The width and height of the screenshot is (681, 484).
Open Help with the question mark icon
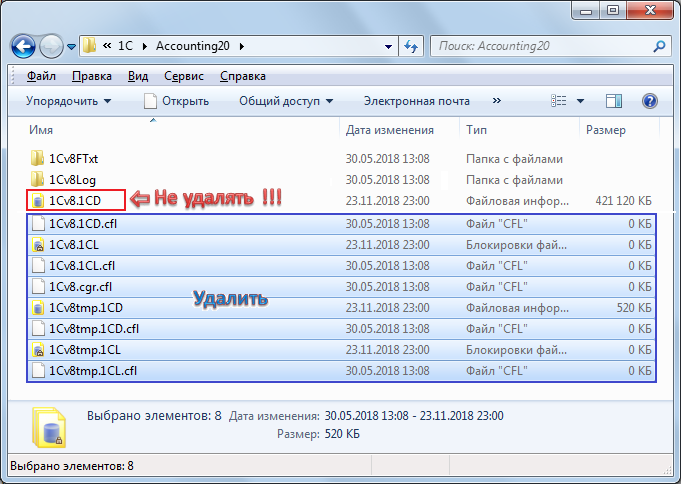(x=649, y=101)
